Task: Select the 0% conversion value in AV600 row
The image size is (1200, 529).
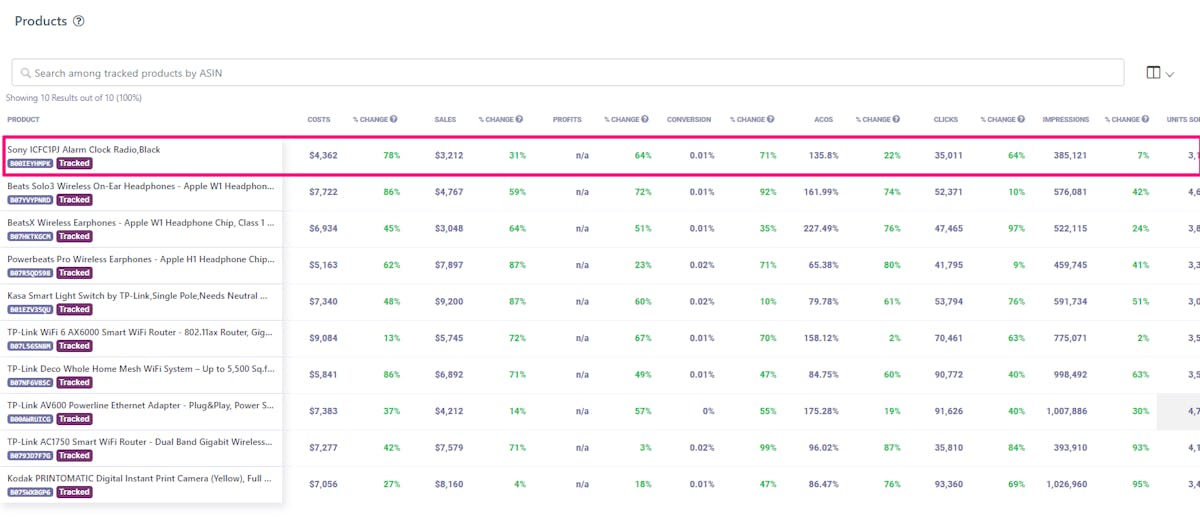Action: point(707,411)
